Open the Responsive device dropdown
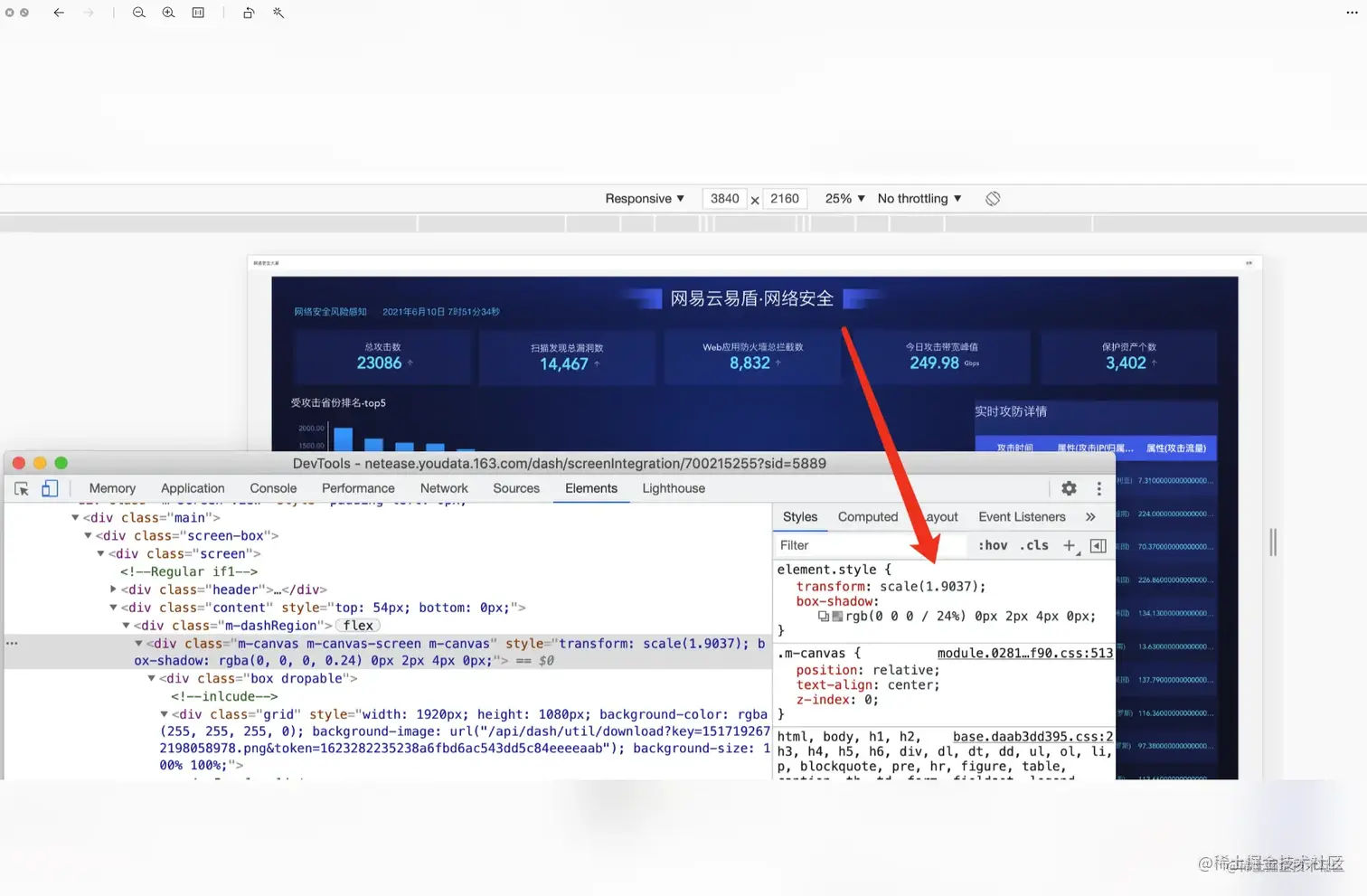This screenshot has height=896, width=1367. point(645,199)
